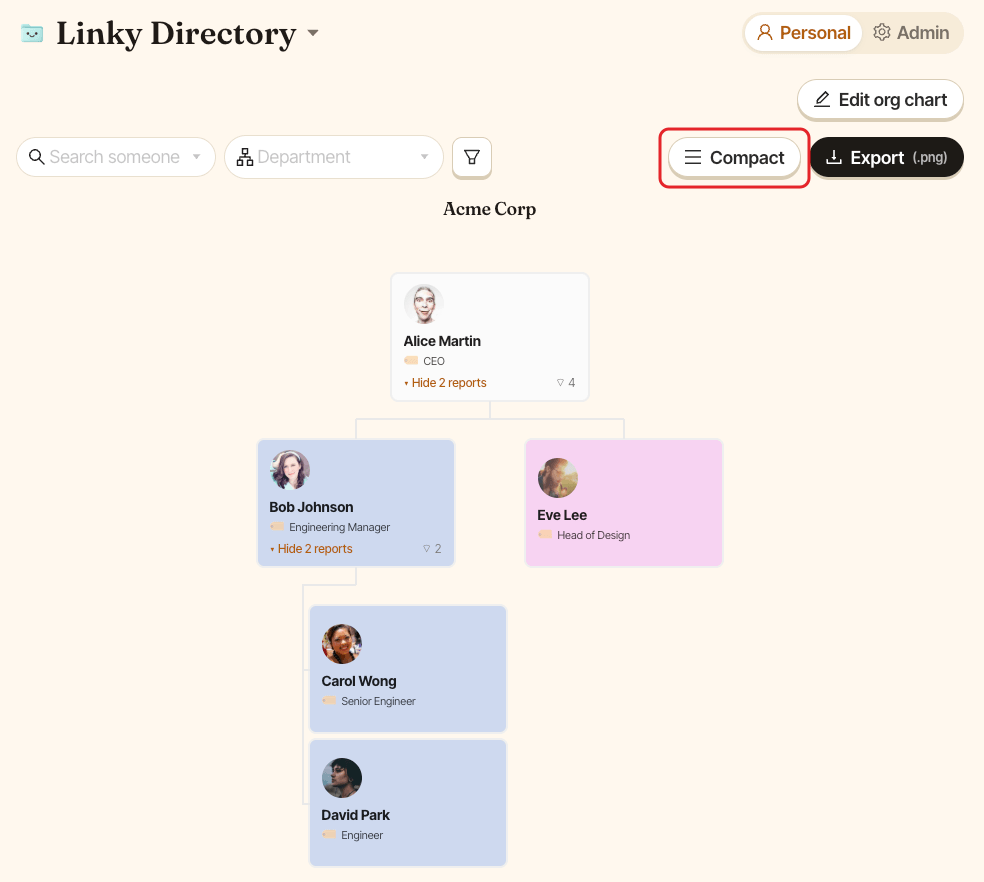
Task: Click the tag icon beside Senior Engineer
Action: click(329, 700)
